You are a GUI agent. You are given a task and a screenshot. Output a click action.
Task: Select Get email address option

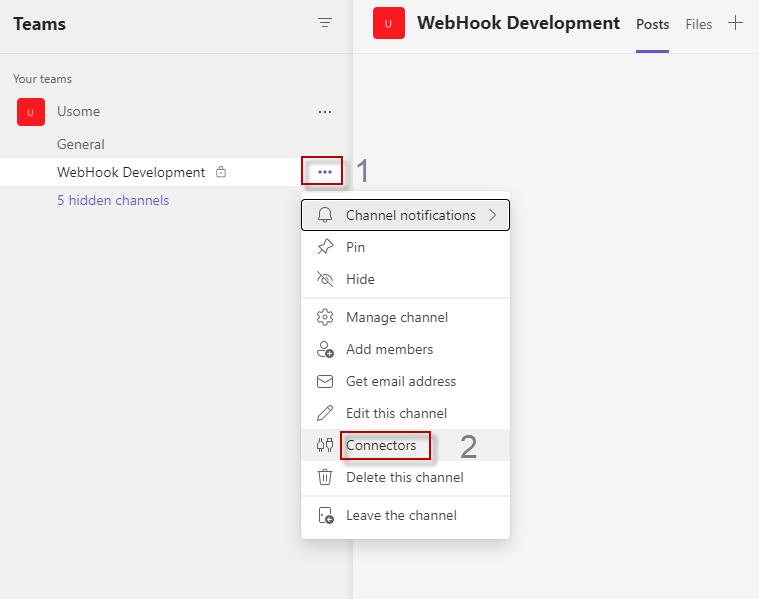click(405, 382)
